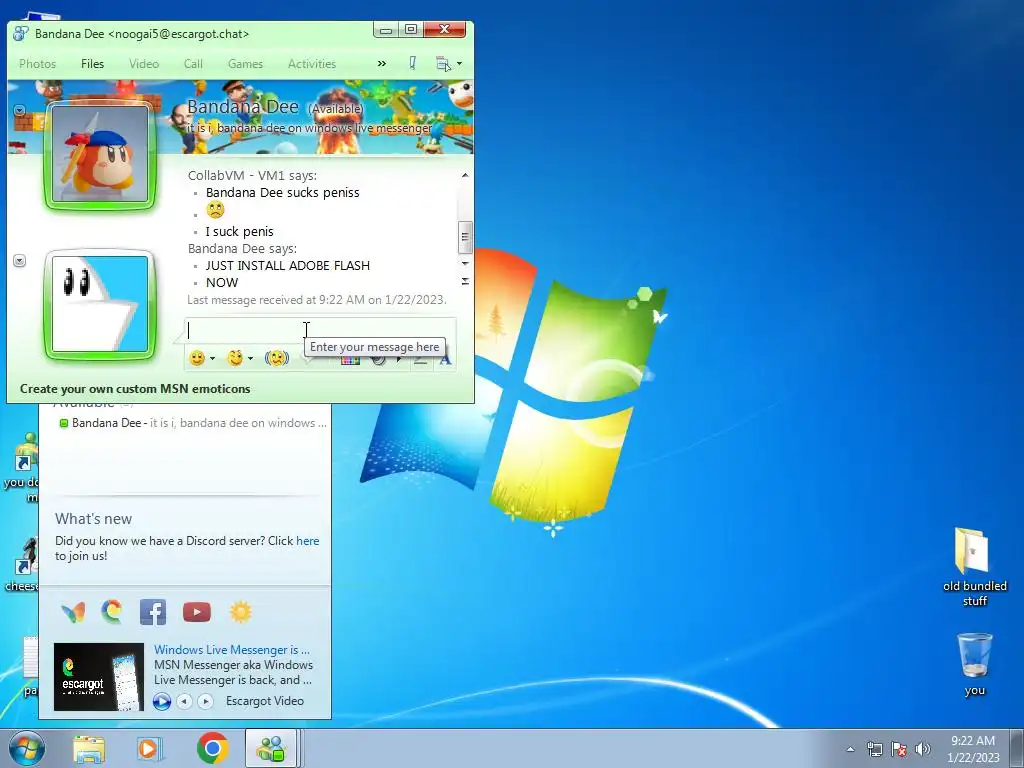Open Google Chrome from taskbar
Screen dimensions: 1024x768
coord(212,748)
